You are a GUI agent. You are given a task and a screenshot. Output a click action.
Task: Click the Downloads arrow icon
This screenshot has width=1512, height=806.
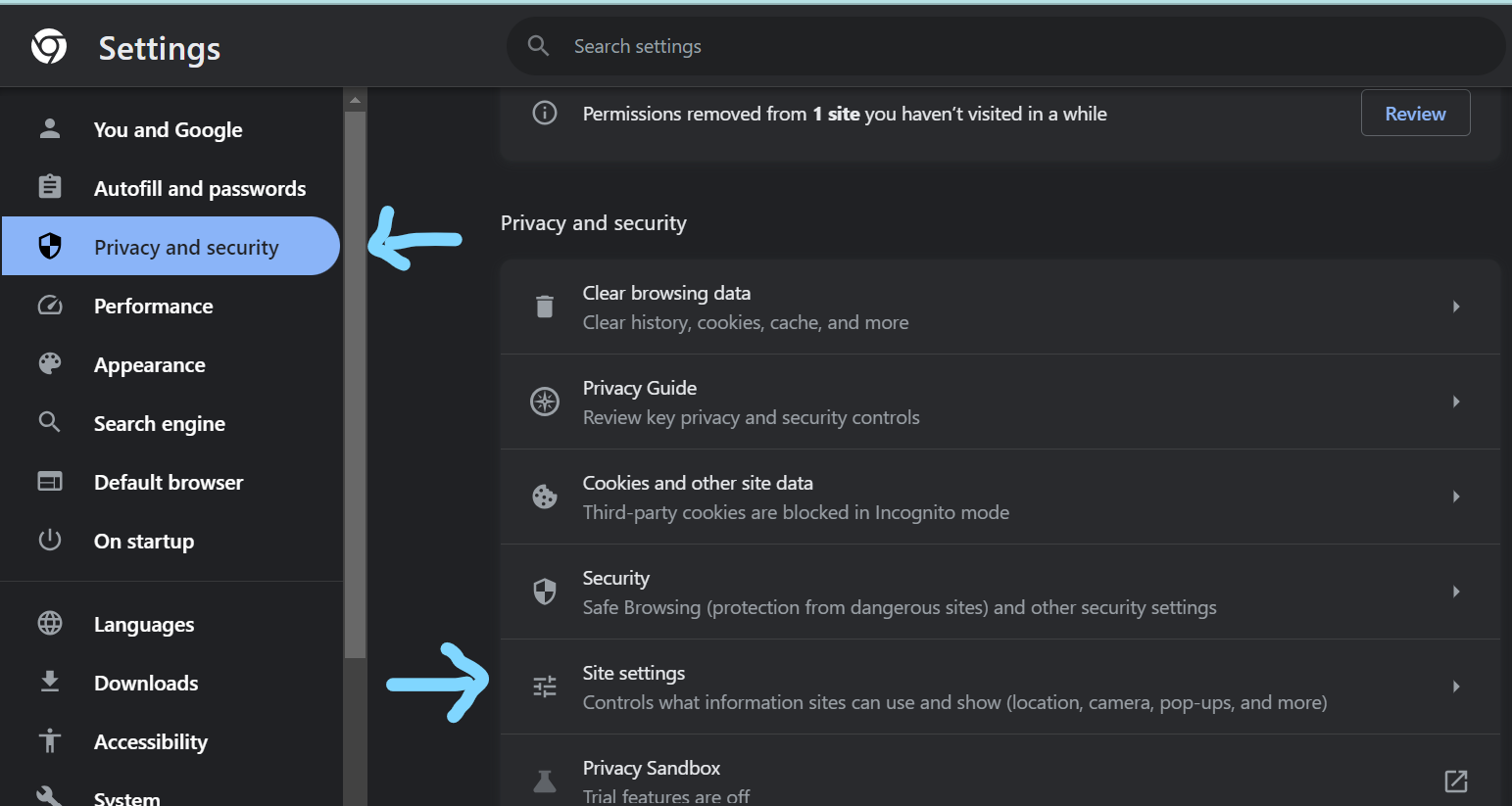pyautogui.click(x=50, y=682)
